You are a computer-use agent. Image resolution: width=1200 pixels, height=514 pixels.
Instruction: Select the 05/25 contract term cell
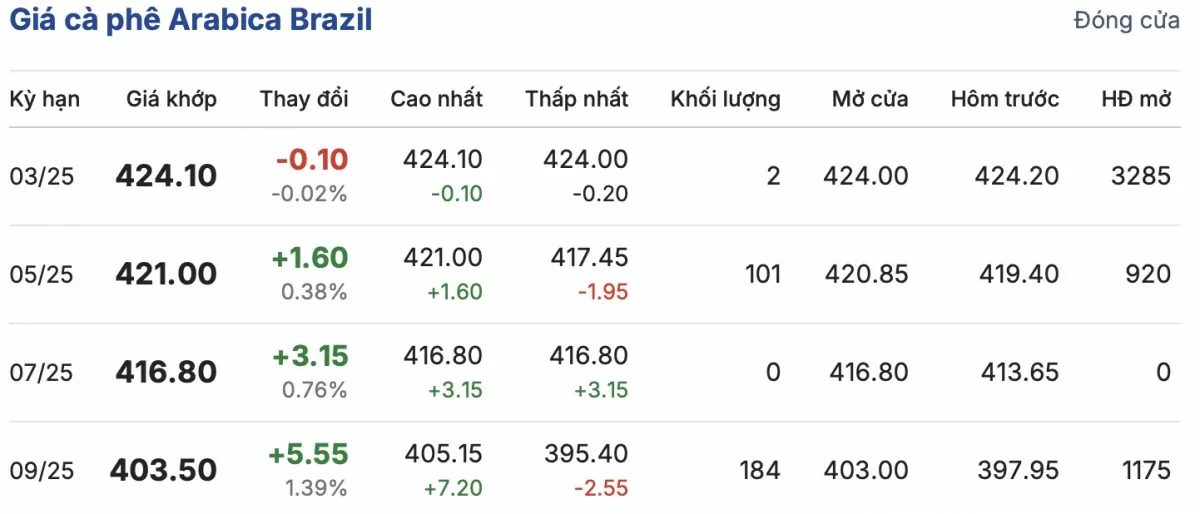tap(42, 274)
